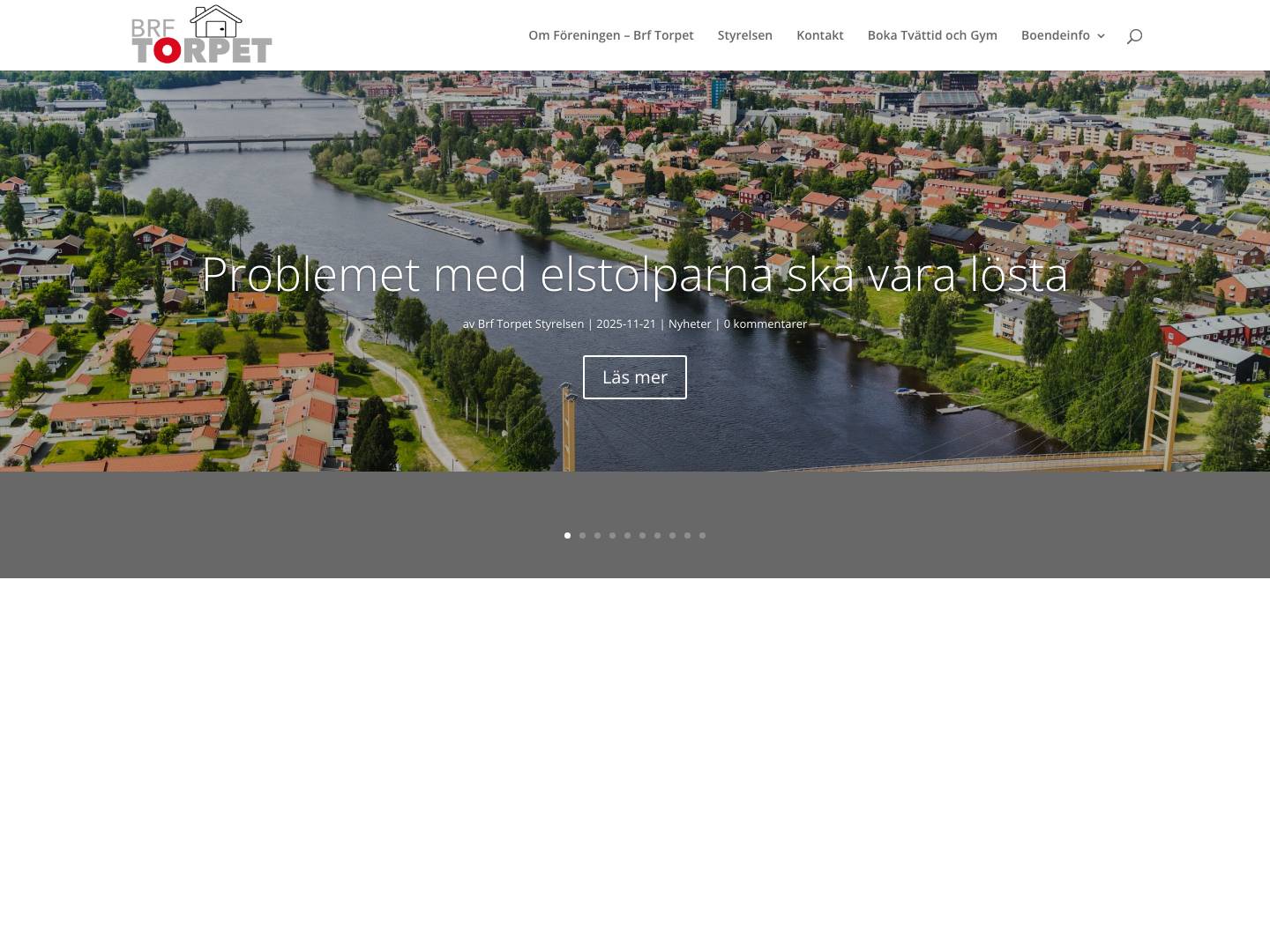Select the currently active first slide indicator
1270x952 pixels.
(567, 535)
